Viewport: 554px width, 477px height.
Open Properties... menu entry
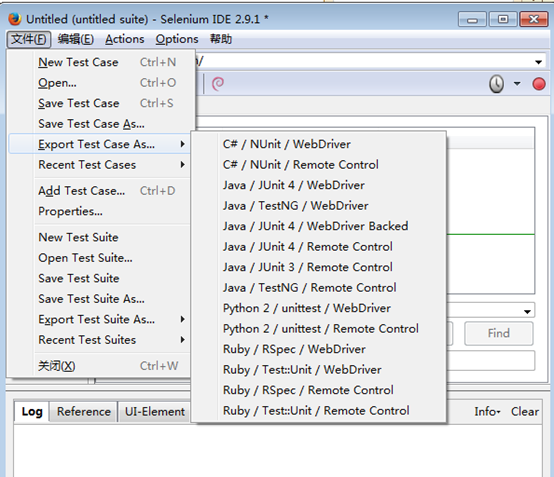pyautogui.click(x=99, y=211)
